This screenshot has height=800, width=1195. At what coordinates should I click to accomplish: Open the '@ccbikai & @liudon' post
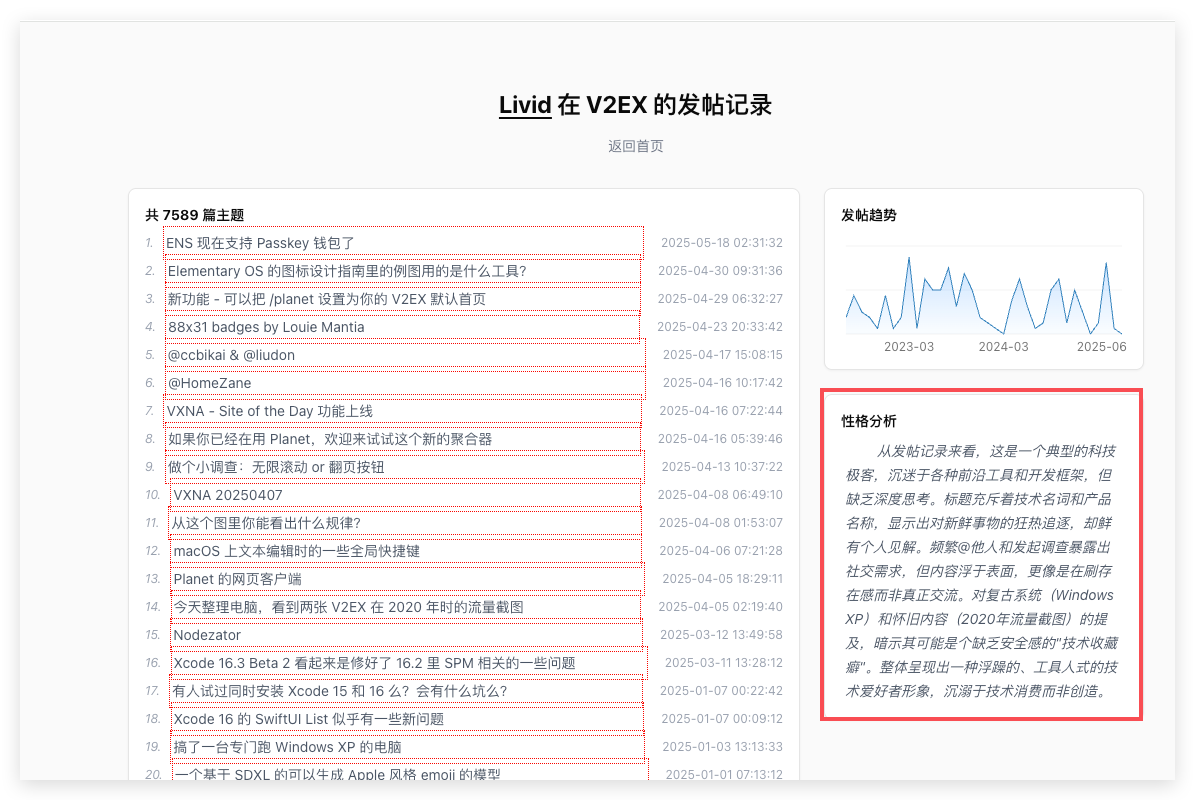tap(231, 355)
